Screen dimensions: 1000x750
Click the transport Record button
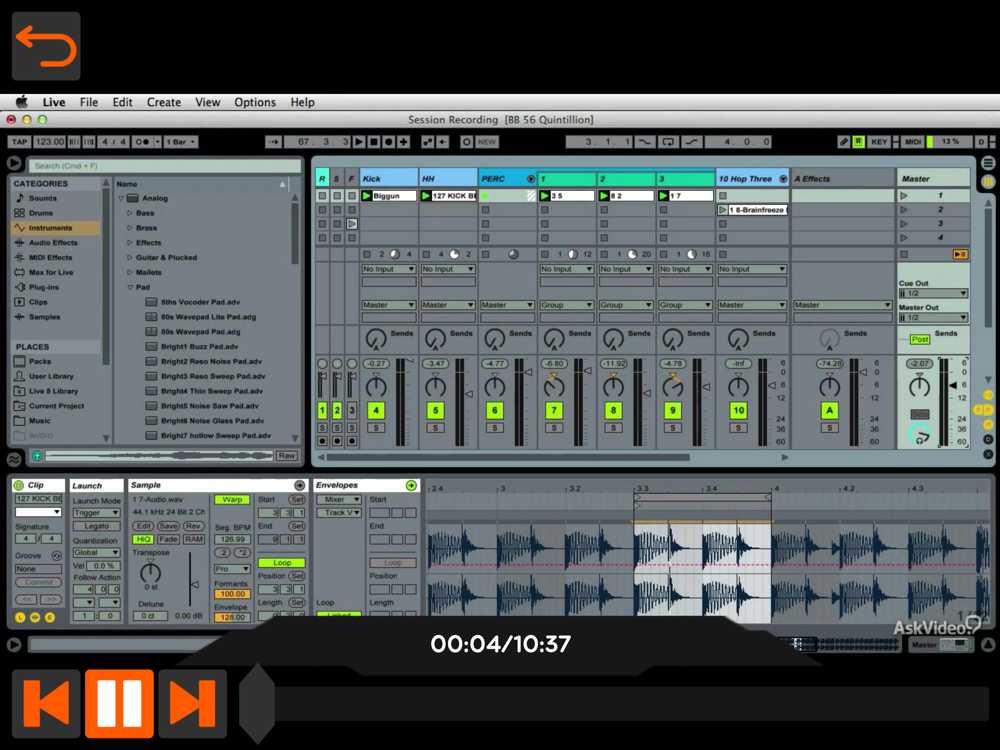(x=388, y=142)
